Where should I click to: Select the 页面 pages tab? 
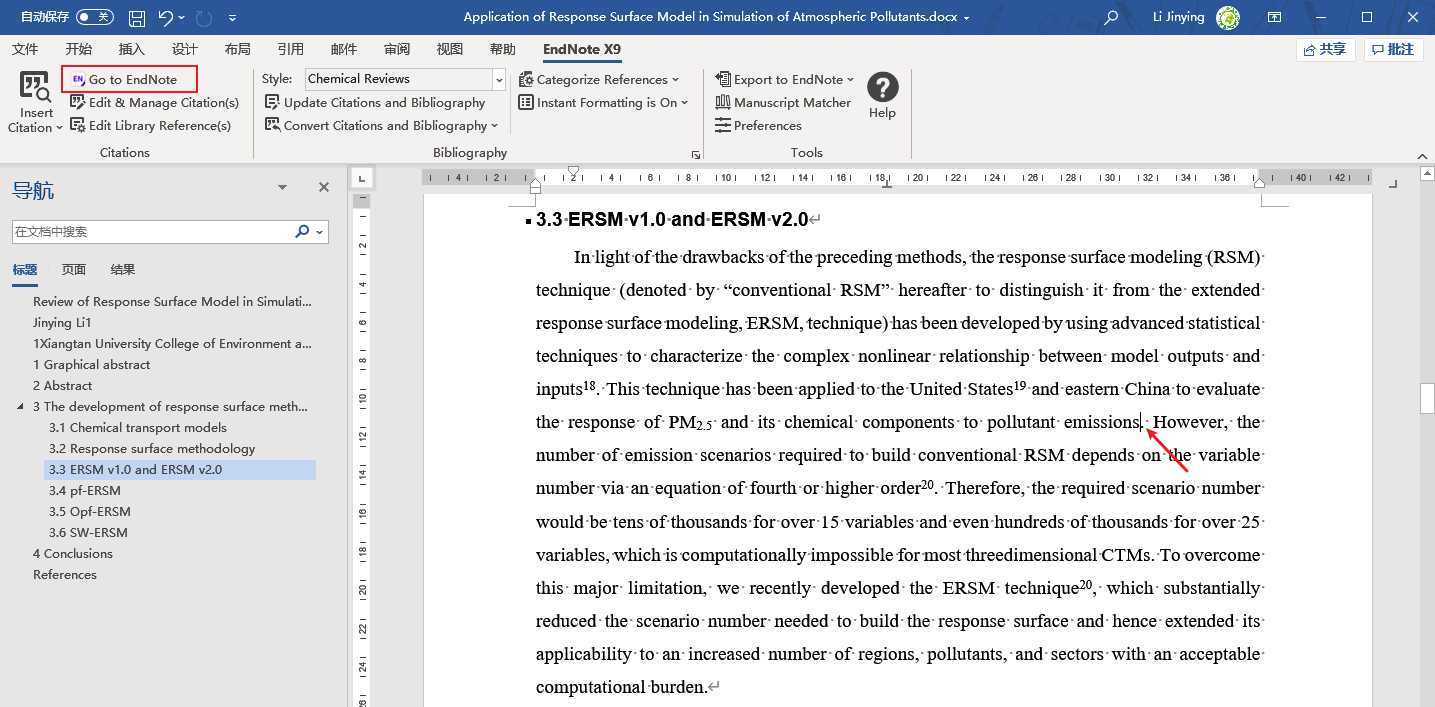[73, 270]
